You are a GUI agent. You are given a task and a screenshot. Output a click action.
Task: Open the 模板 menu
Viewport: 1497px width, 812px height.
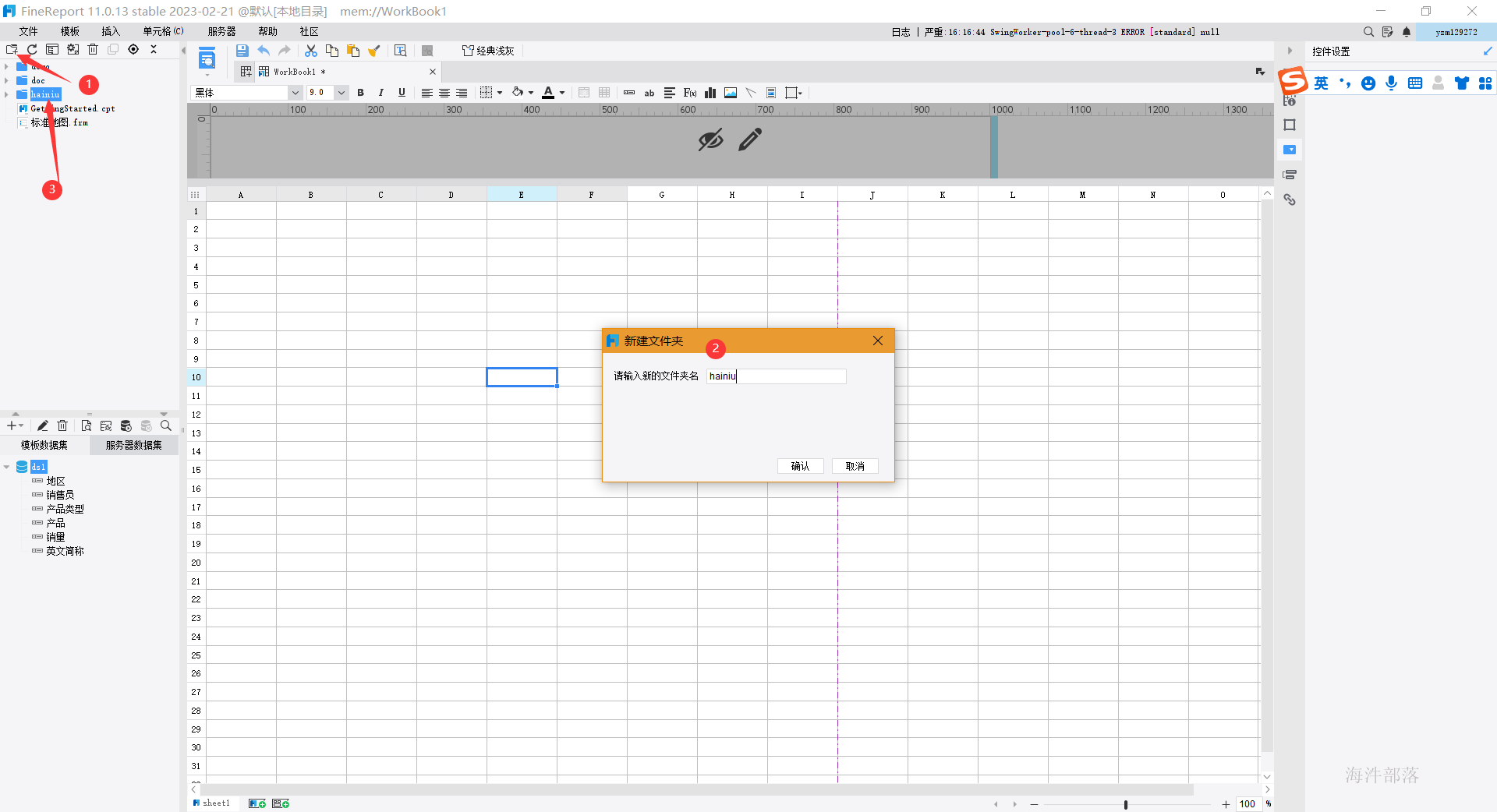pos(70,31)
